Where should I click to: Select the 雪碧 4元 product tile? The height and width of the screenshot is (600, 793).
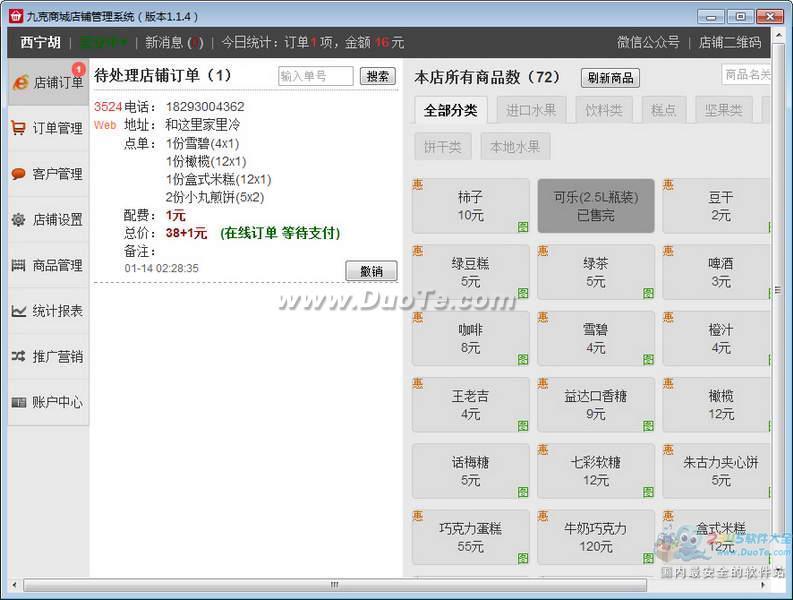(x=596, y=339)
